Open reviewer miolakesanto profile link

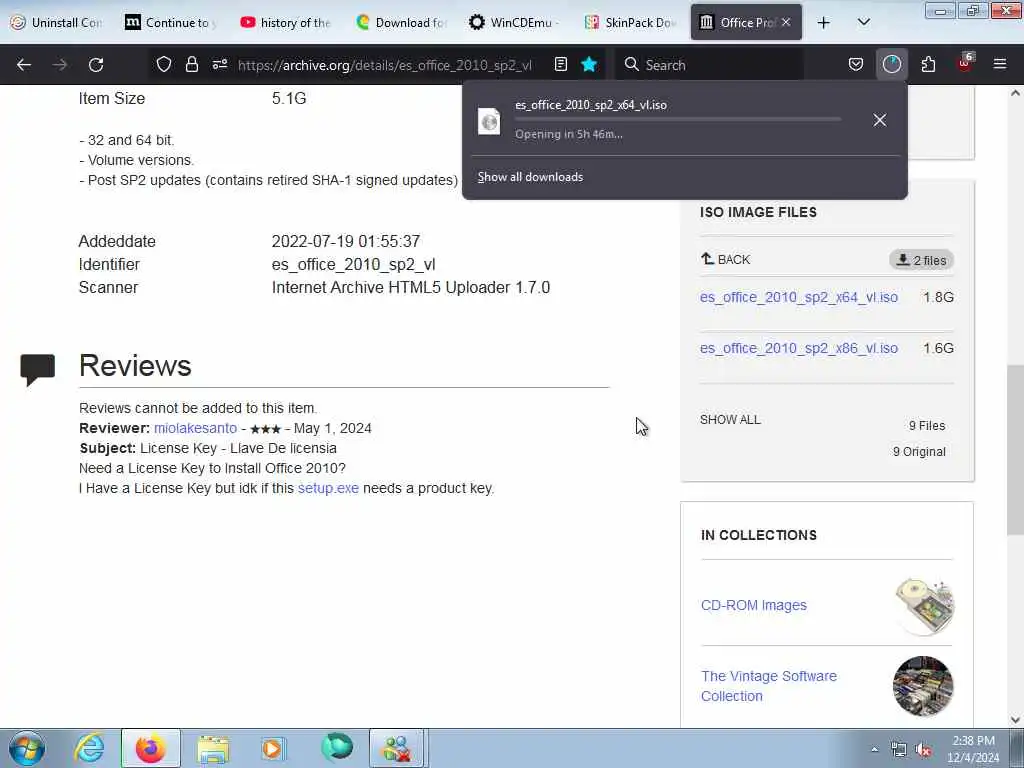coord(195,428)
